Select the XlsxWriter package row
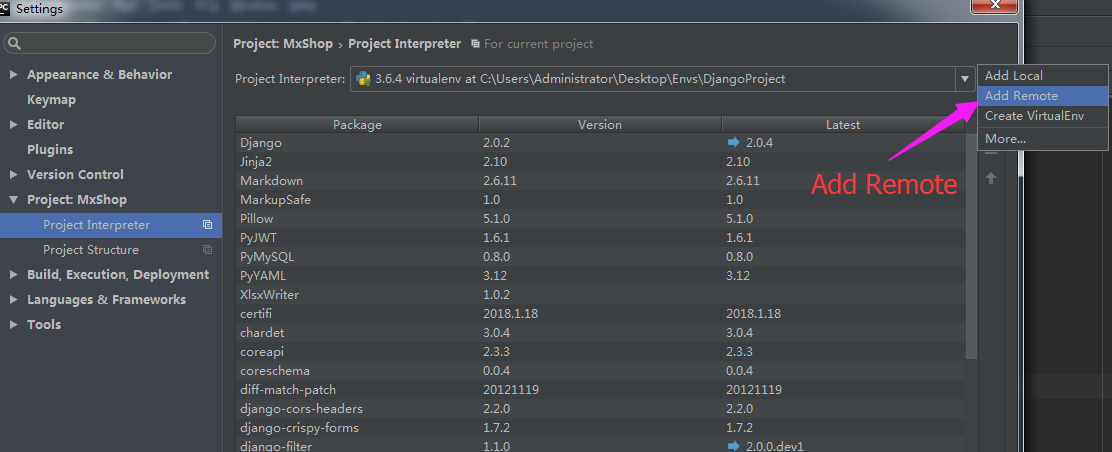1112x452 pixels. point(600,294)
